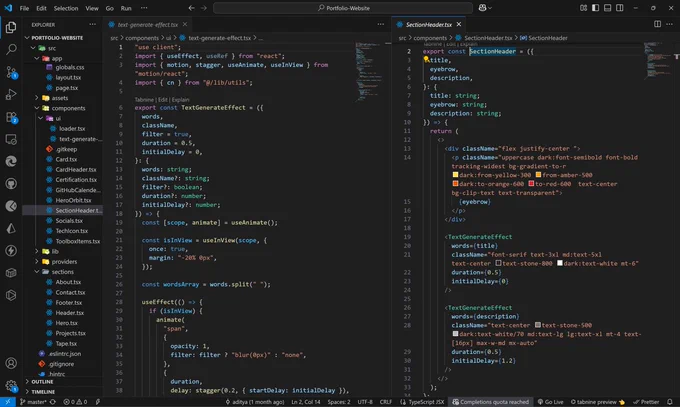680x407 pixels.
Task: Click the Completions quota reached status item
Action: pyautogui.click(x=490, y=402)
